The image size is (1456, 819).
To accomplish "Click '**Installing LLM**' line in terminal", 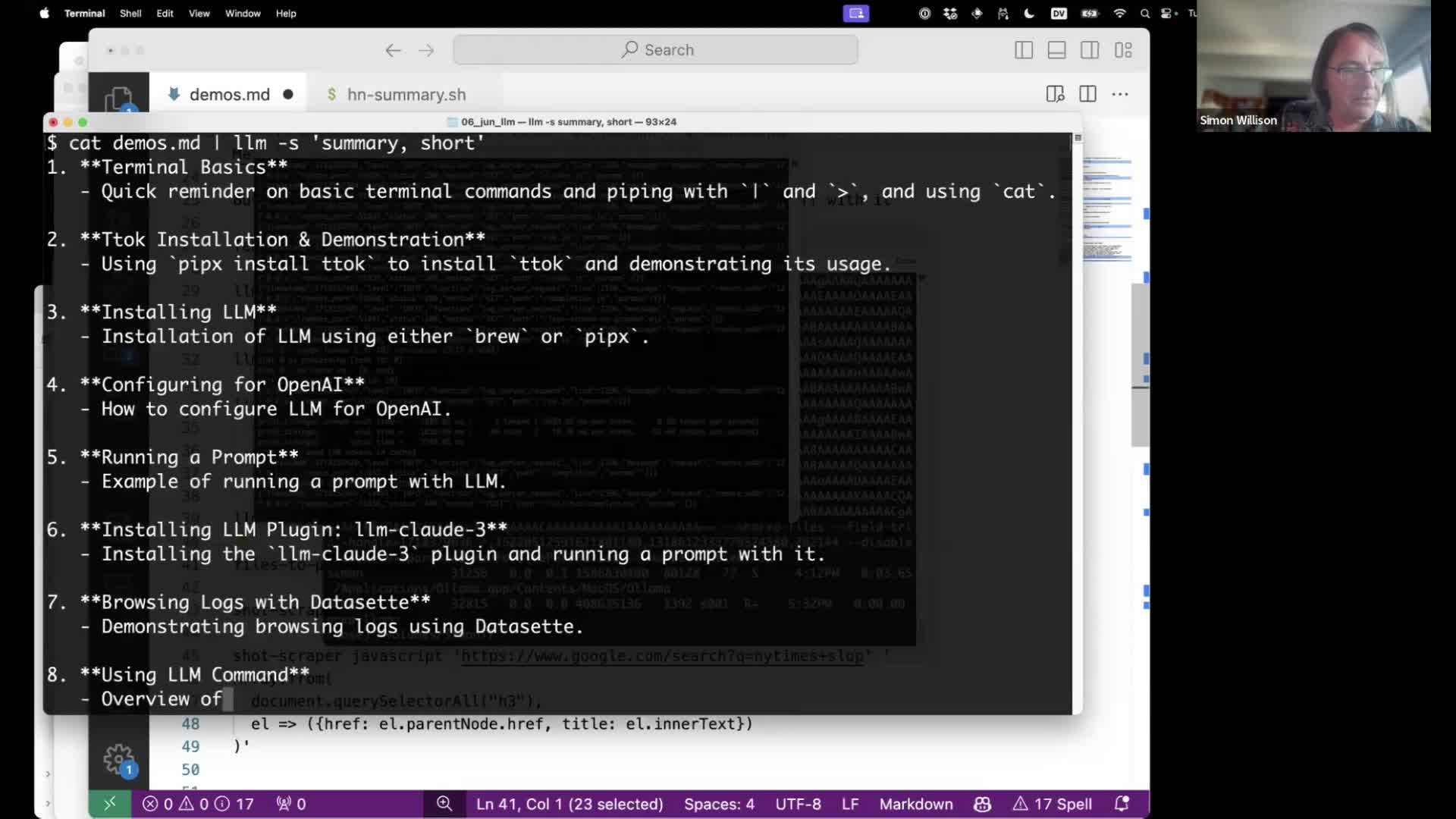I will pyautogui.click(x=178, y=312).
